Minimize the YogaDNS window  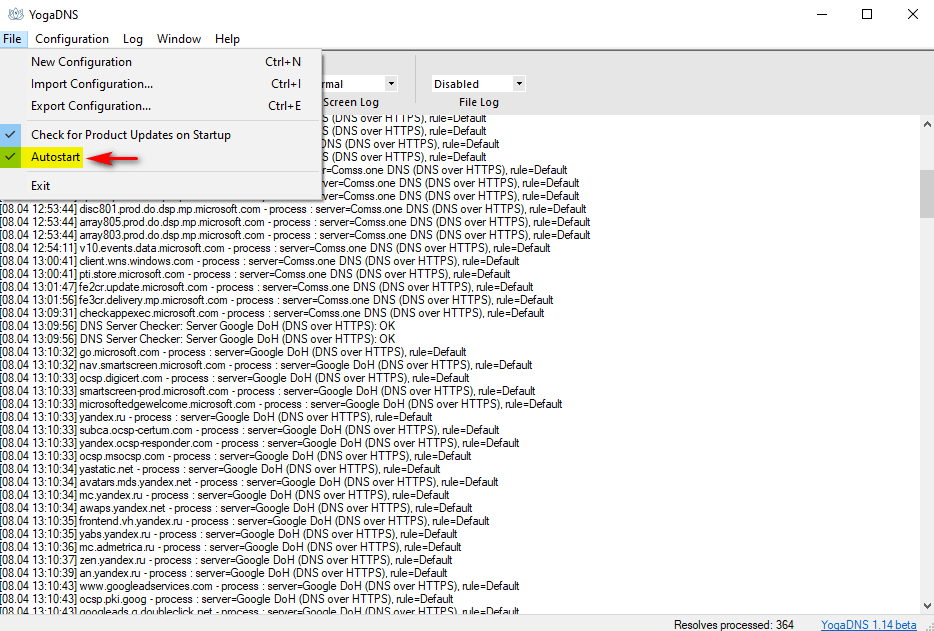(x=821, y=14)
